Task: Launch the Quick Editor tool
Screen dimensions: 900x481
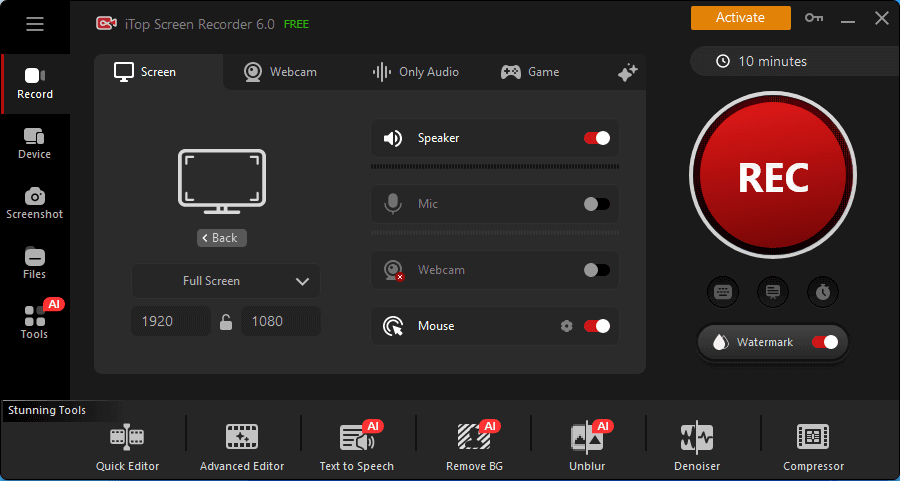Action: point(127,447)
